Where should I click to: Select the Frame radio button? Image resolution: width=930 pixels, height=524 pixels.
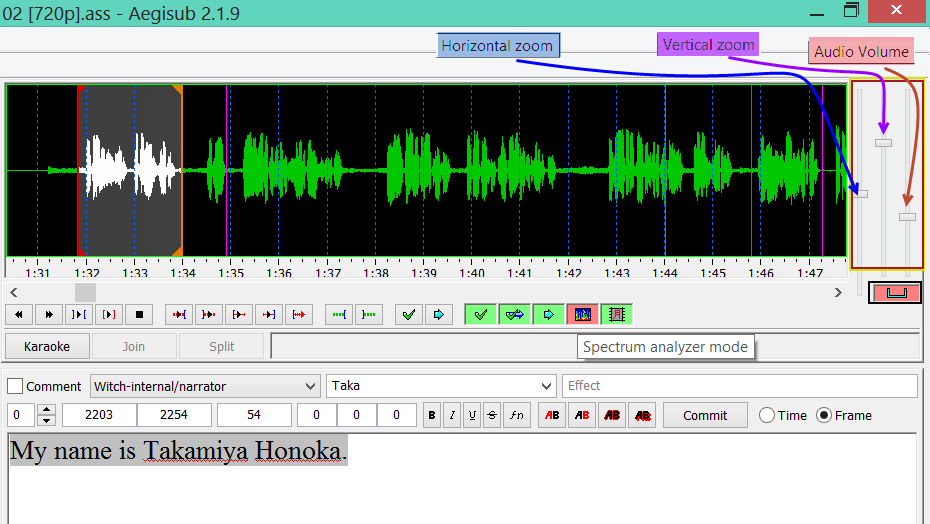[x=825, y=416]
